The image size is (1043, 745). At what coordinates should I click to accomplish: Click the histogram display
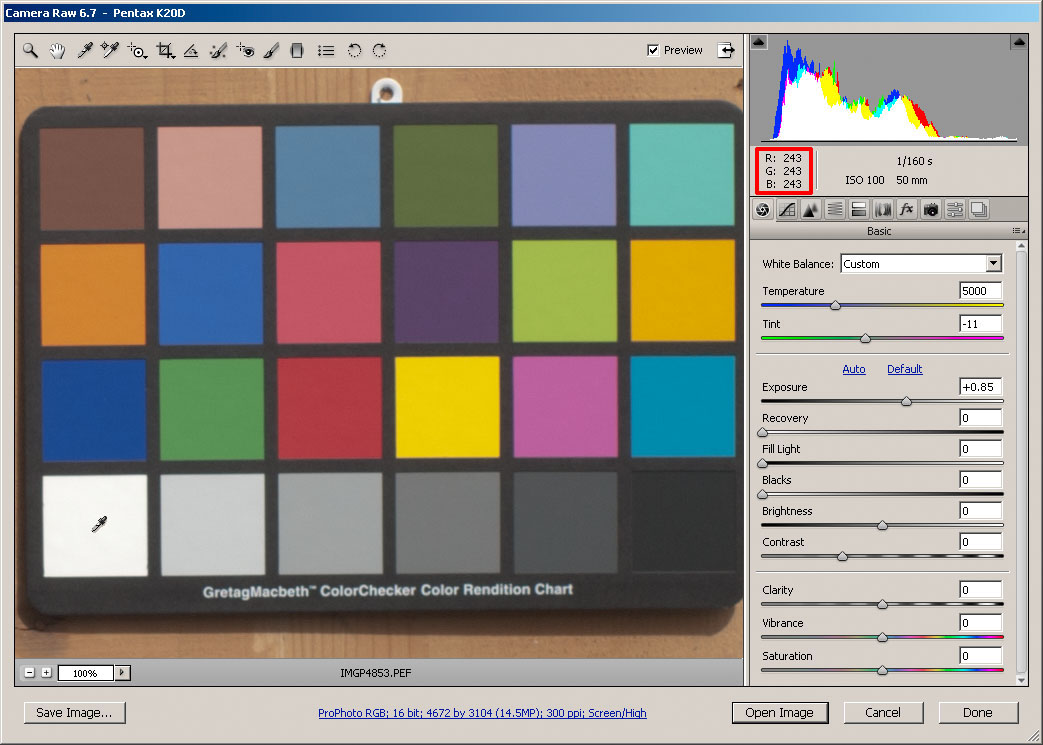coord(889,89)
